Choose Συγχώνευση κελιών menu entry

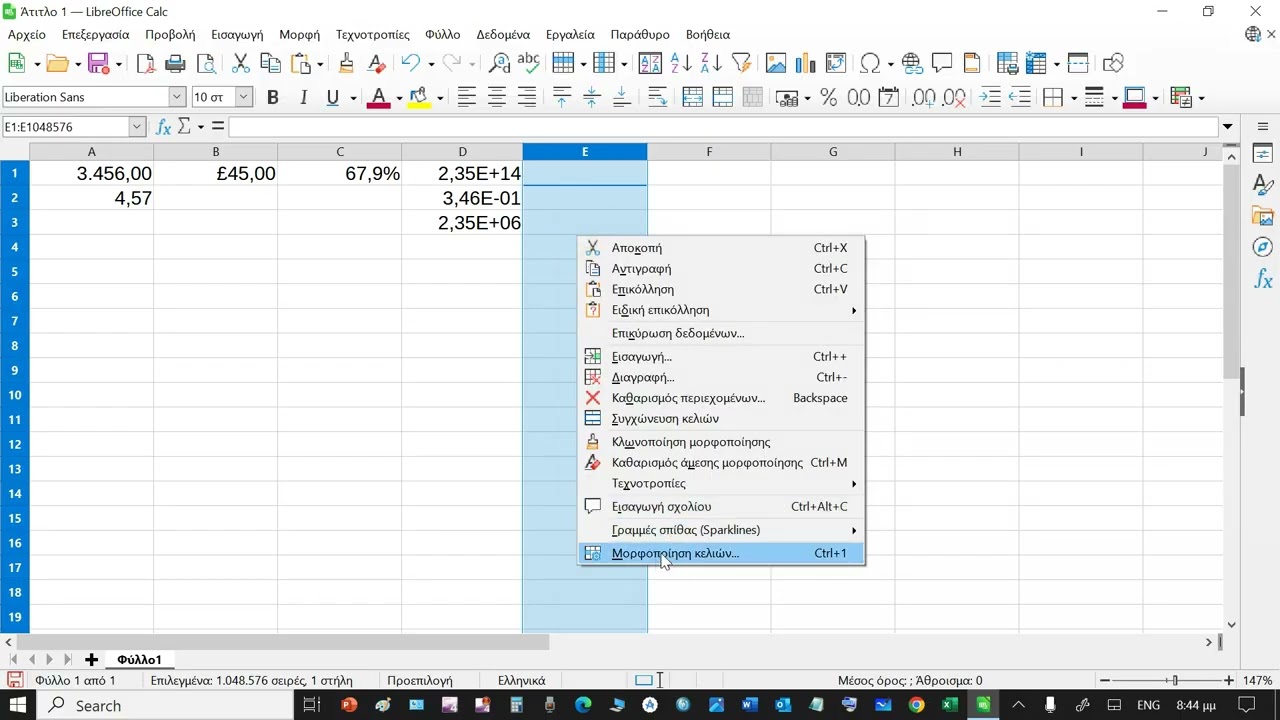pyautogui.click(x=721, y=419)
